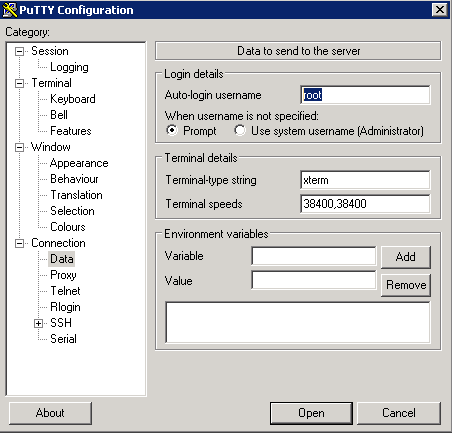Click the Add environment variable button

point(406,257)
